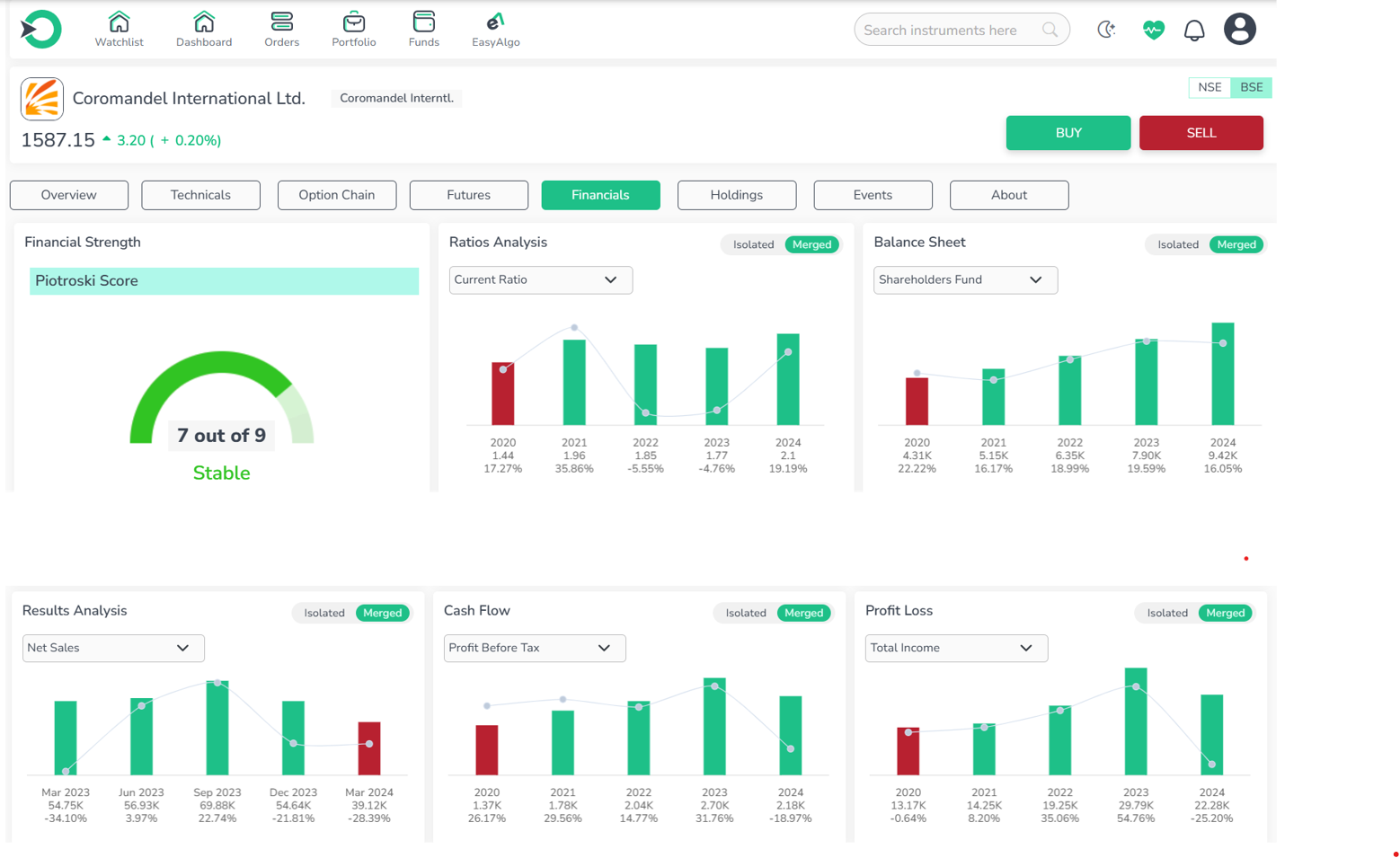
Task: Expand the Total Income dropdown
Action: tap(956, 649)
